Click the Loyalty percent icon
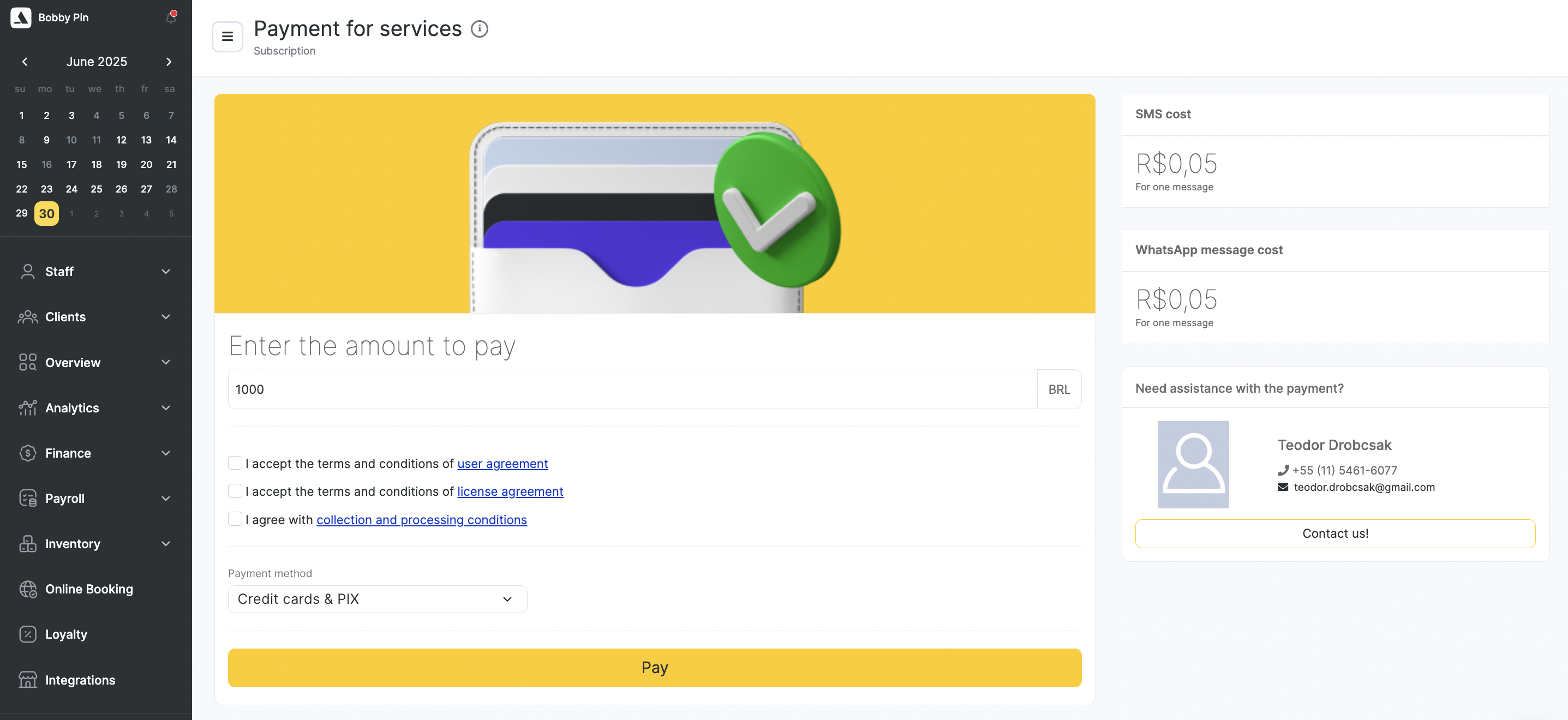Image resolution: width=1568 pixels, height=720 pixels. coord(28,634)
